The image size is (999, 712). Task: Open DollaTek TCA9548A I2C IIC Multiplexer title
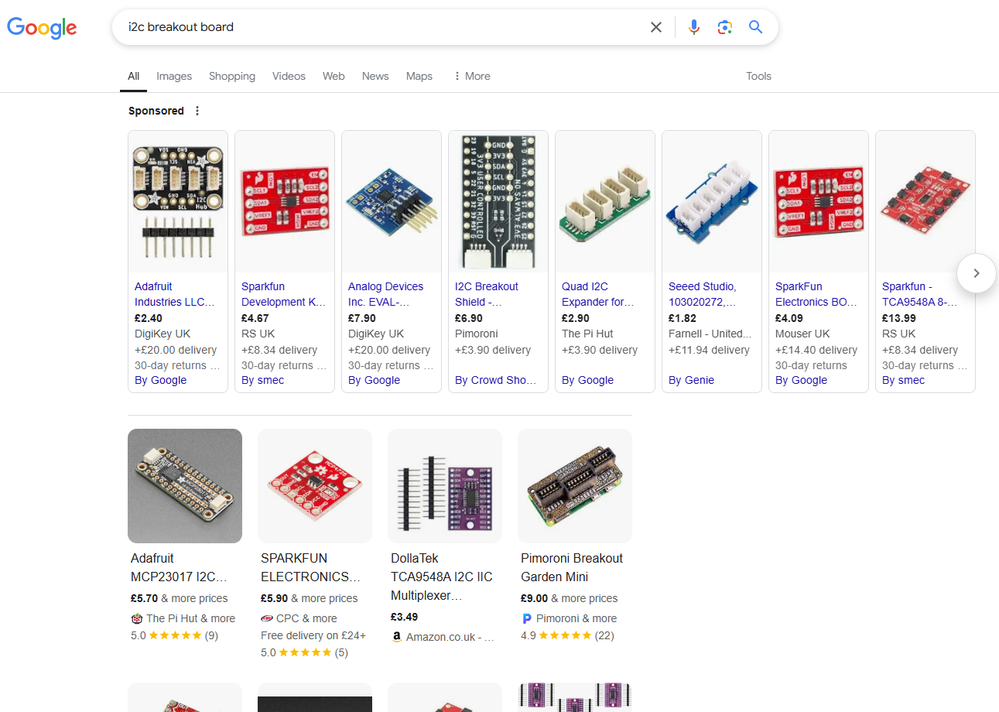[x=442, y=577]
